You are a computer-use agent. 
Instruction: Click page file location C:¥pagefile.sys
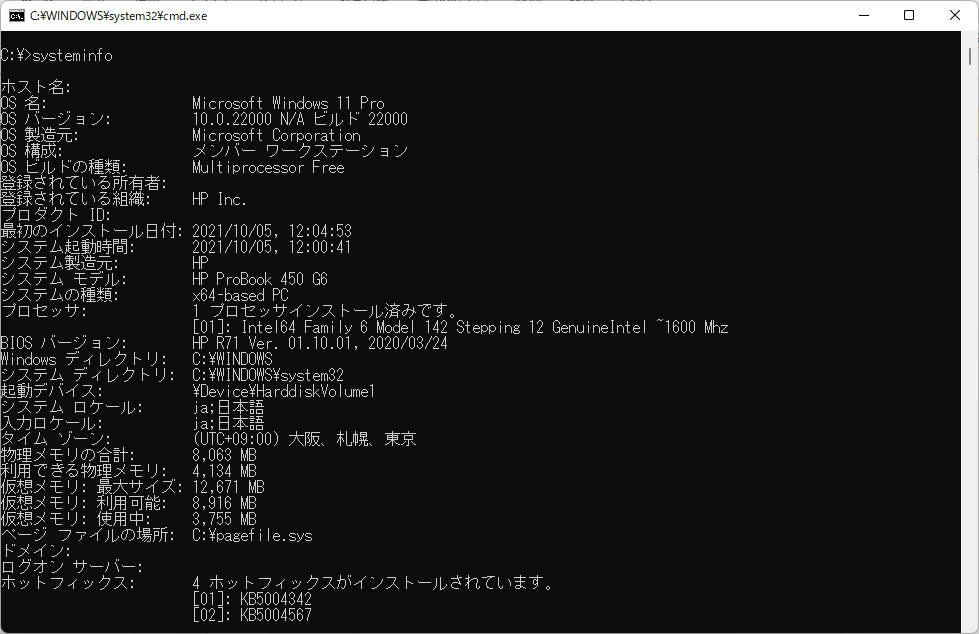pos(252,535)
